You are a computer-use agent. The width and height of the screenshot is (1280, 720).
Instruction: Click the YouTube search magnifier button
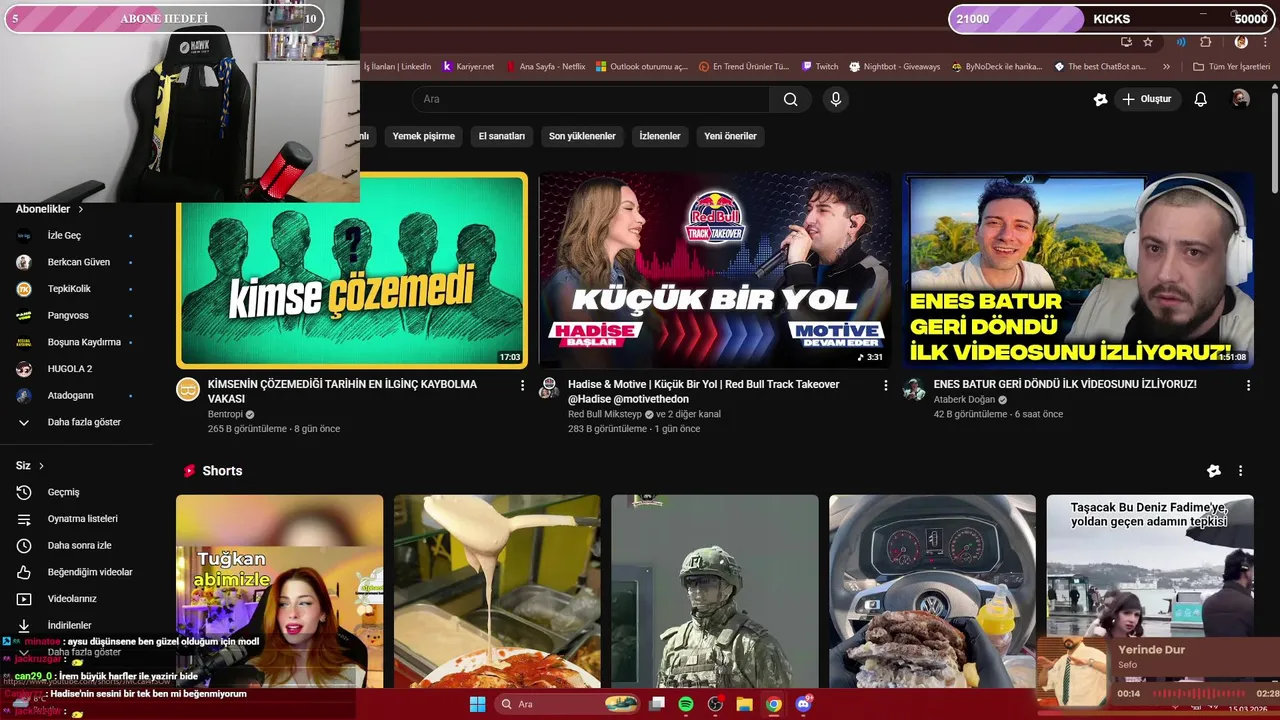791,99
